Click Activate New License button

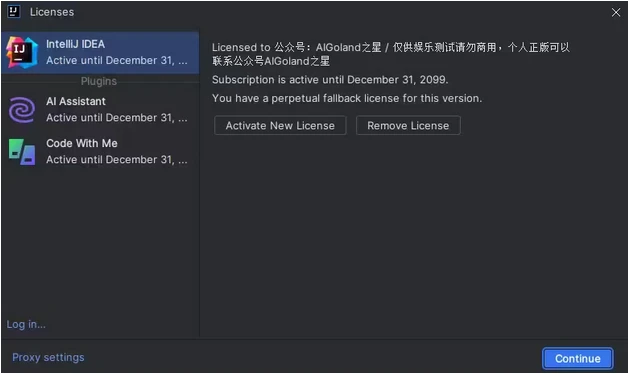click(280, 126)
